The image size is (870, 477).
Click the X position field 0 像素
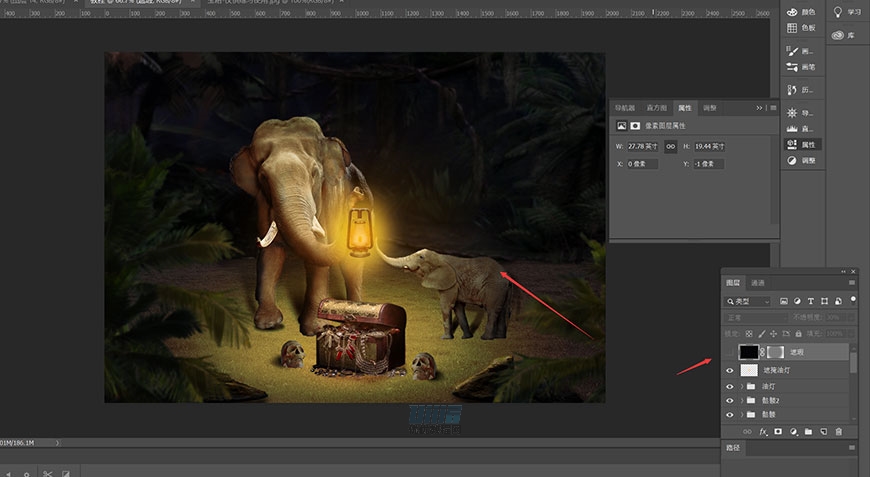click(x=643, y=164)
